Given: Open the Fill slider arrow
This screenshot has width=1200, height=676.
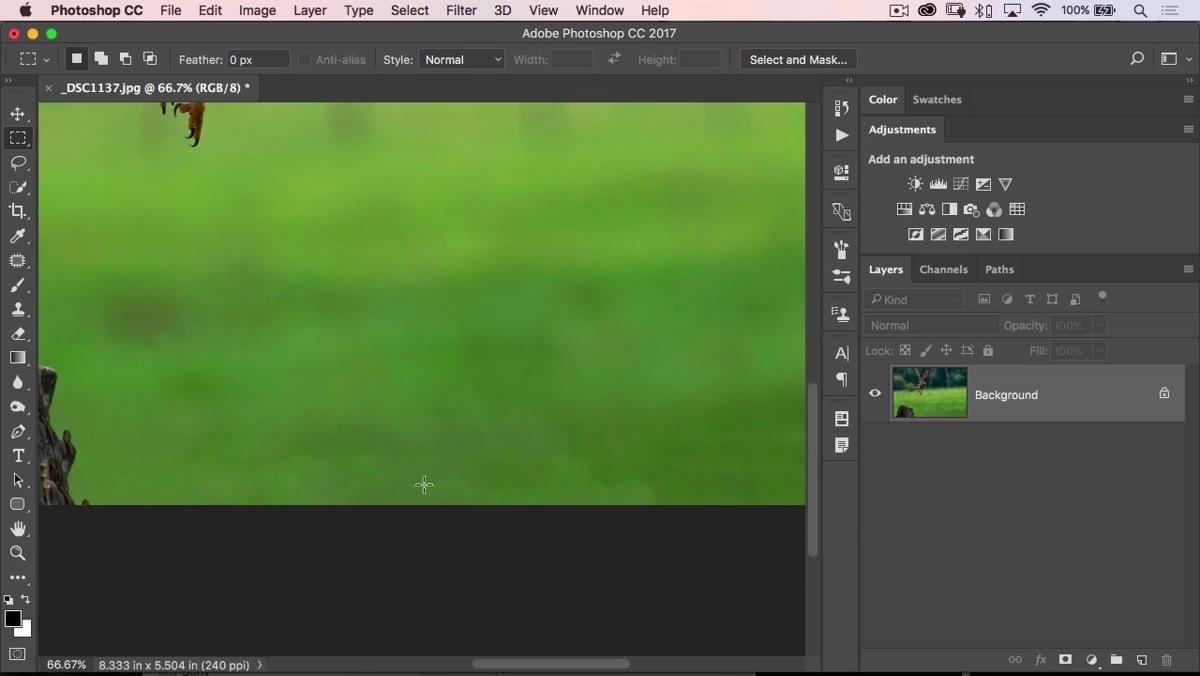Looking at the screenshot, I should 1099,351.
